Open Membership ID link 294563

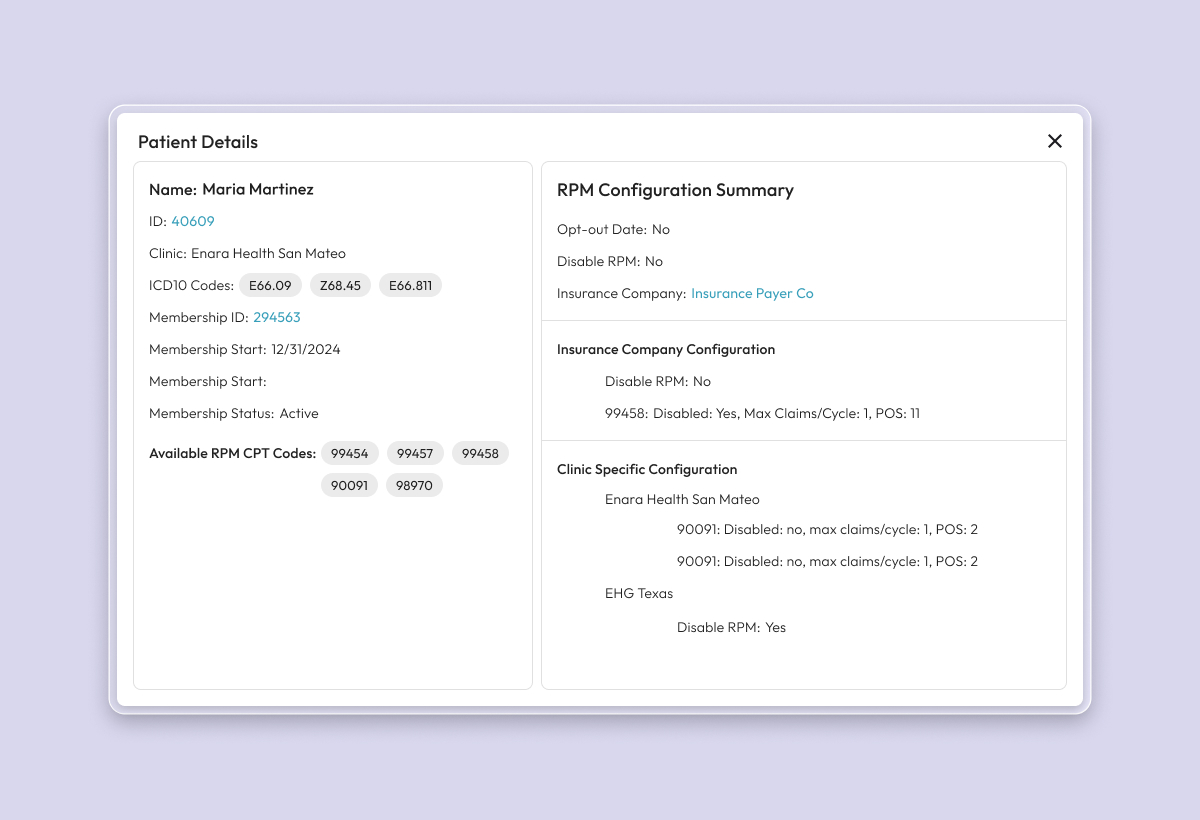pyautogui.click(x=277, y=317)
